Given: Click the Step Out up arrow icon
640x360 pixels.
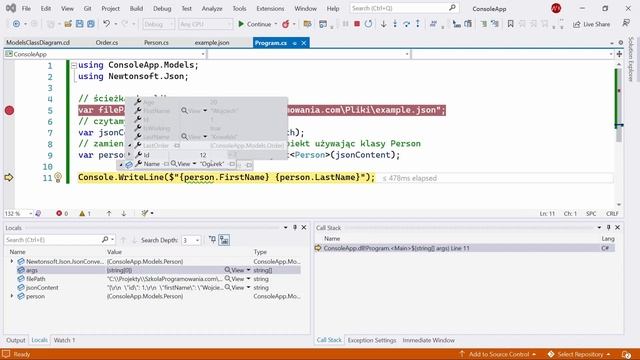Looking at the screenshot, I should coord(418,24).
